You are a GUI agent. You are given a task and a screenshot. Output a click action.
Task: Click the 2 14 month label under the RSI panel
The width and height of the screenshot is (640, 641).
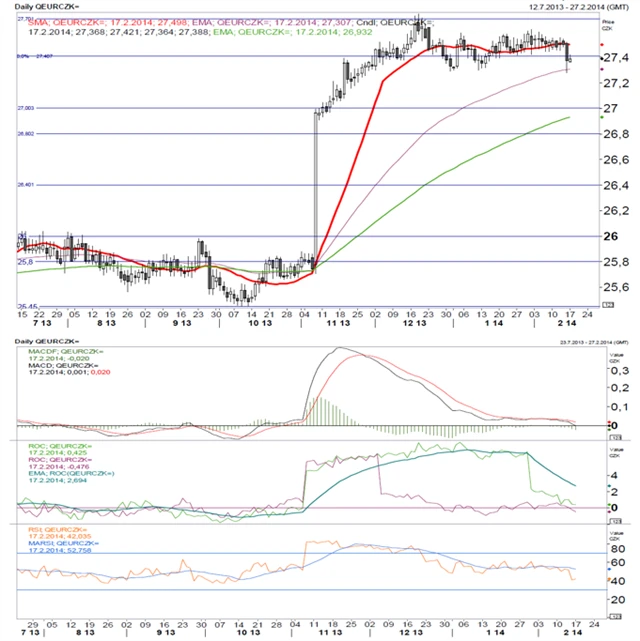[575, 632]
